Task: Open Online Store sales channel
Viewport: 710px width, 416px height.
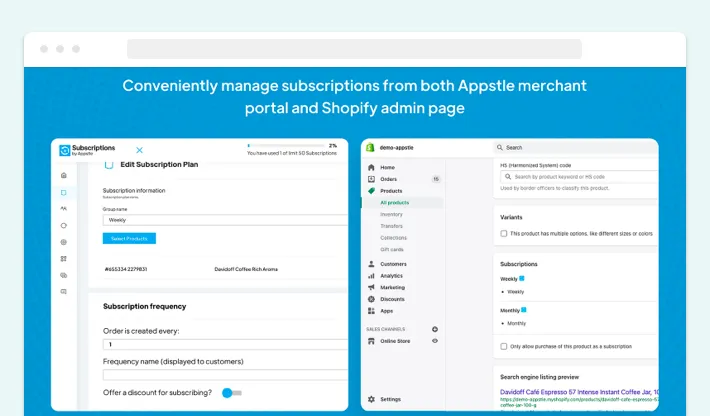Action: [395, 341]
